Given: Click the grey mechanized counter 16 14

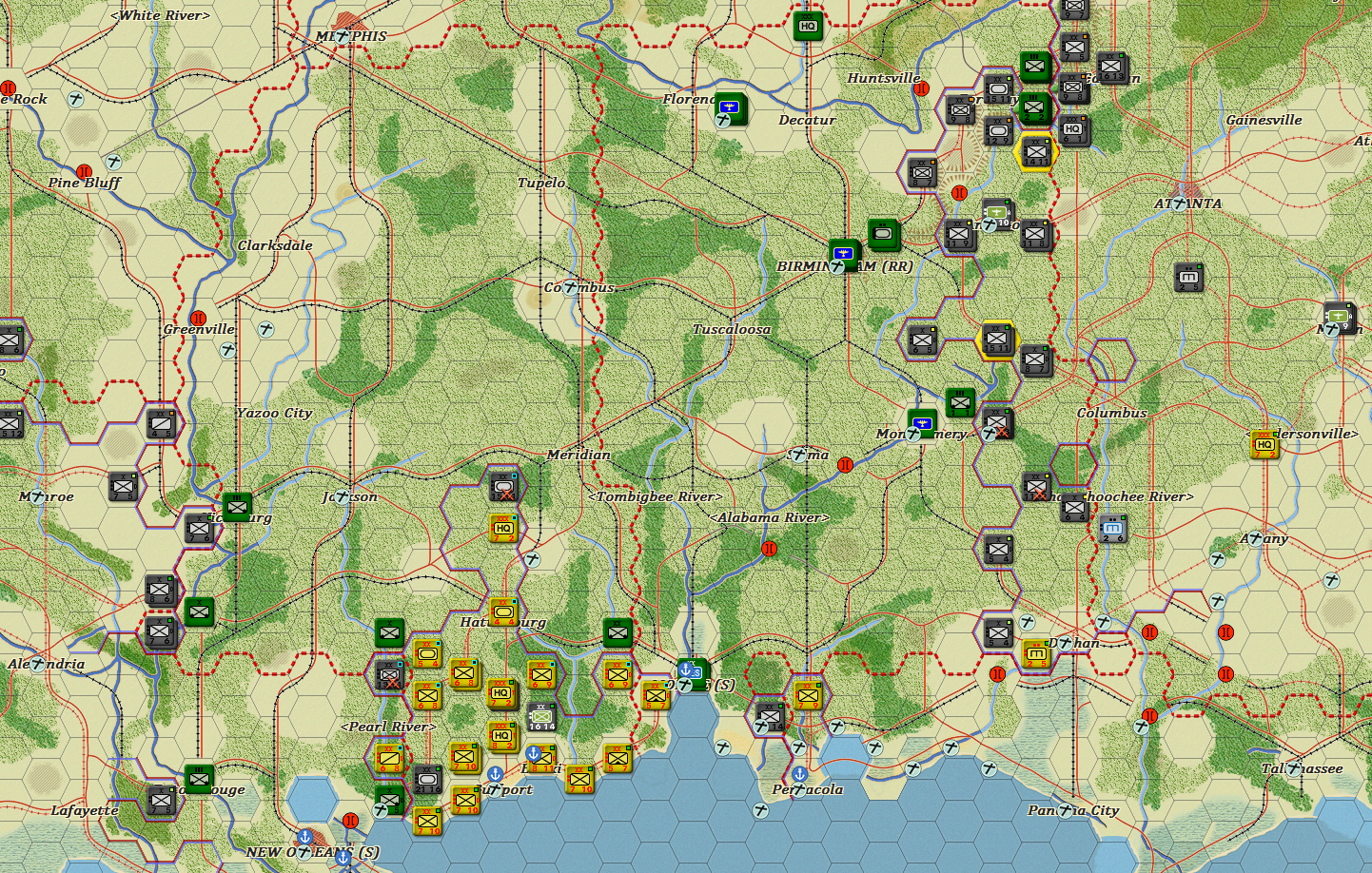Looking at the screenshot, I should (541, 716).
